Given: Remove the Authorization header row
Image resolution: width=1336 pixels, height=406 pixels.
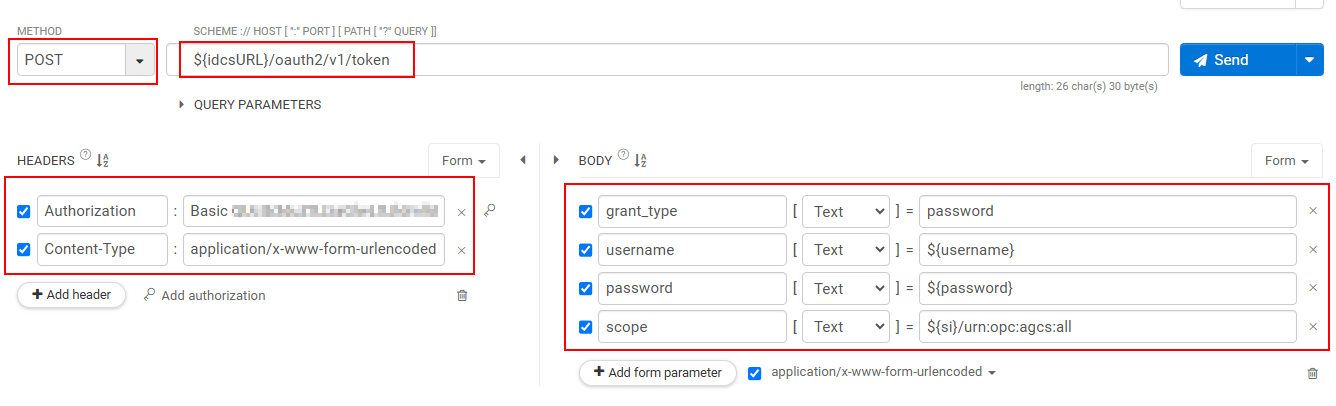Looking at the screenshot, I should [462, 212].
